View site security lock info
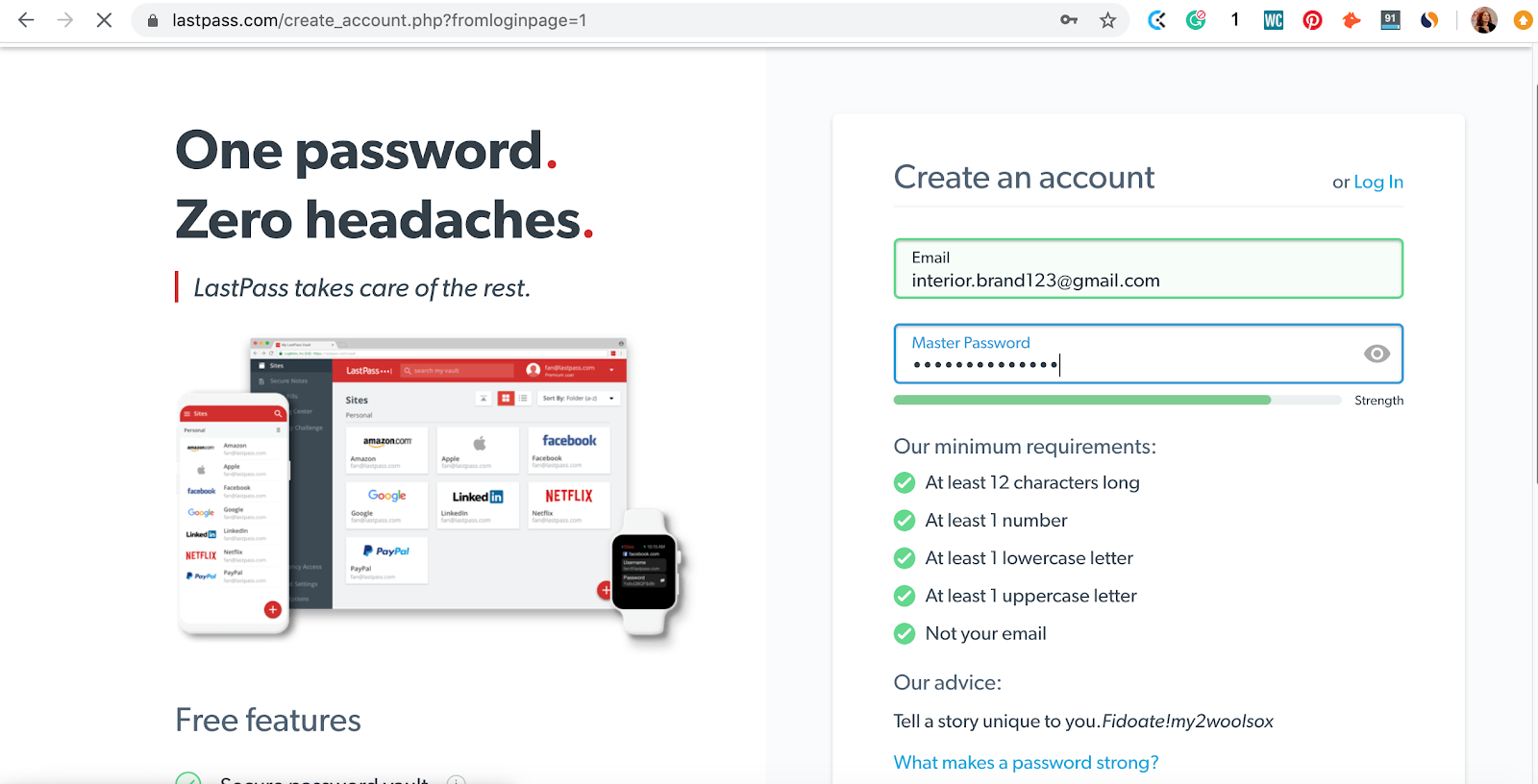This screenshot has width=1538, height=784. point(152,20)
